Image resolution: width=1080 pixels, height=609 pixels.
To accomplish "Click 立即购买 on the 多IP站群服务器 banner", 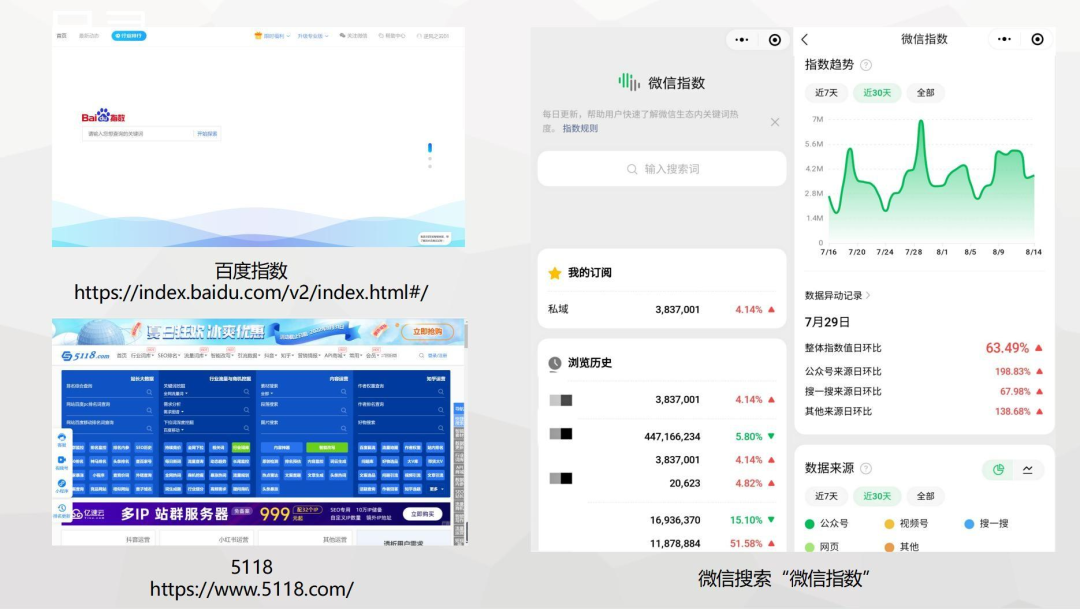I will point(423,514).
